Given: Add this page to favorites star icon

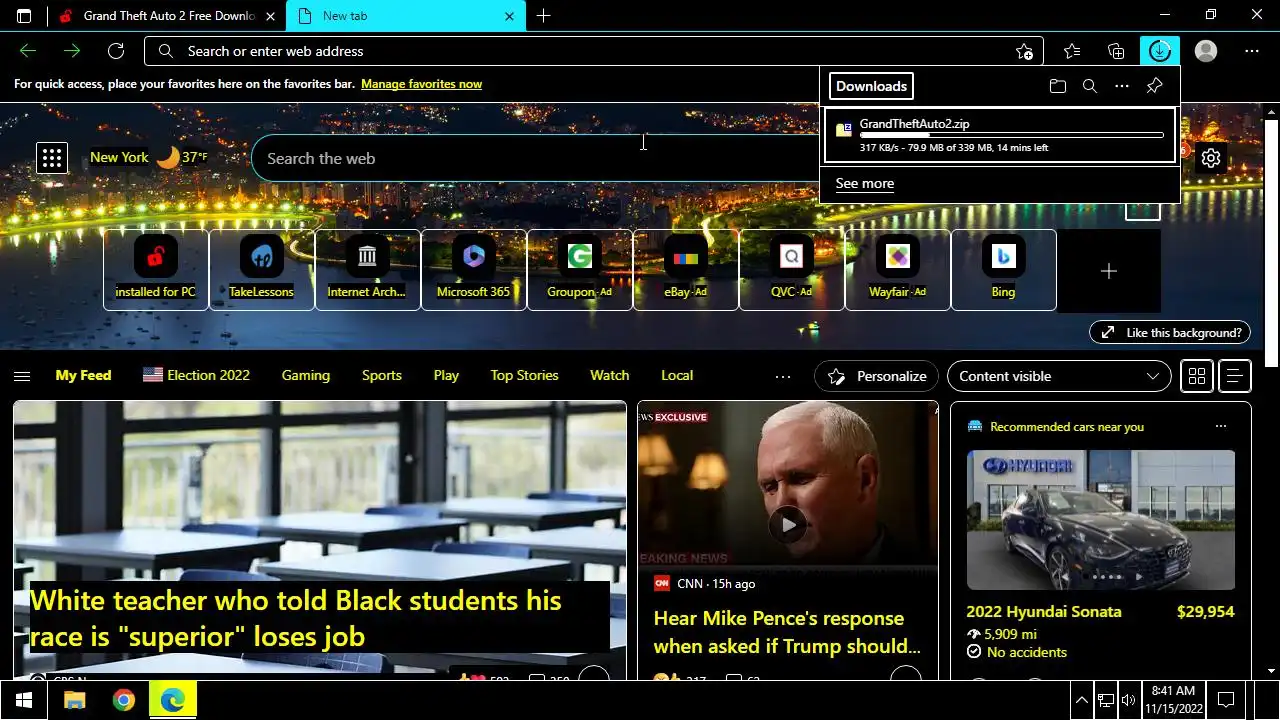Looking at the screenshot, I should pos(1024,51).
